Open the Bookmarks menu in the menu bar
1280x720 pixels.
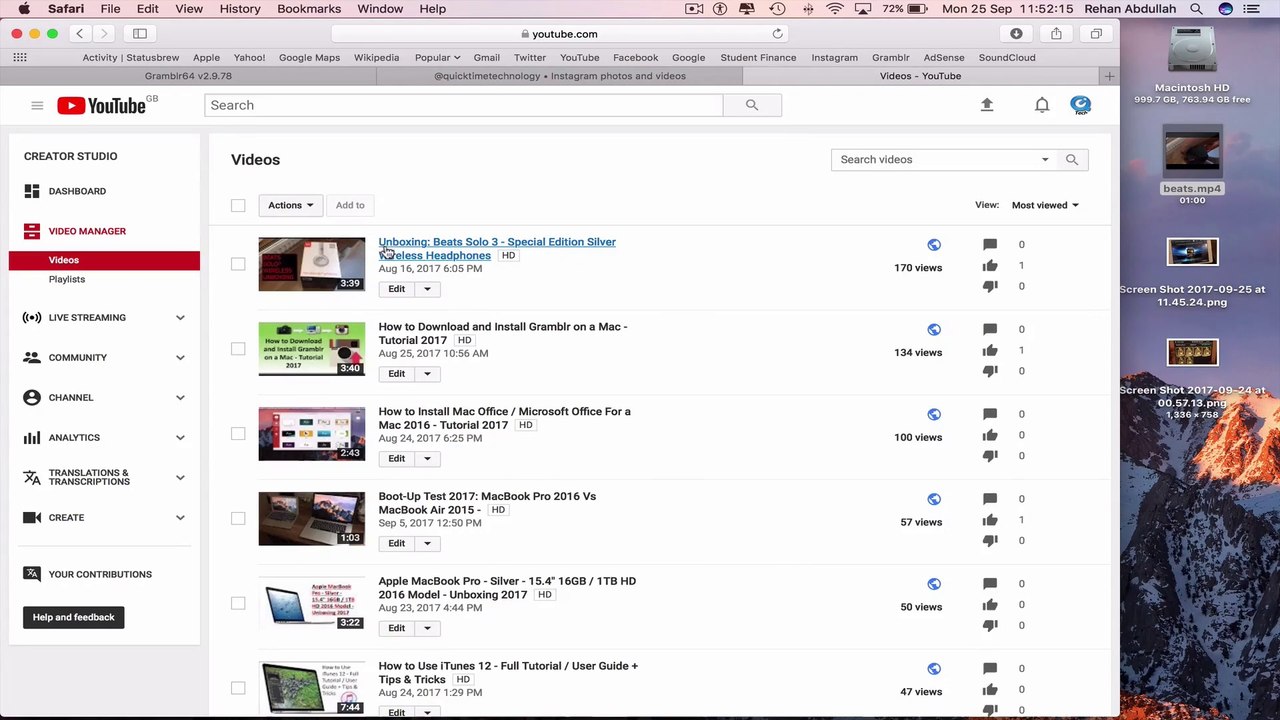(309, 9)
